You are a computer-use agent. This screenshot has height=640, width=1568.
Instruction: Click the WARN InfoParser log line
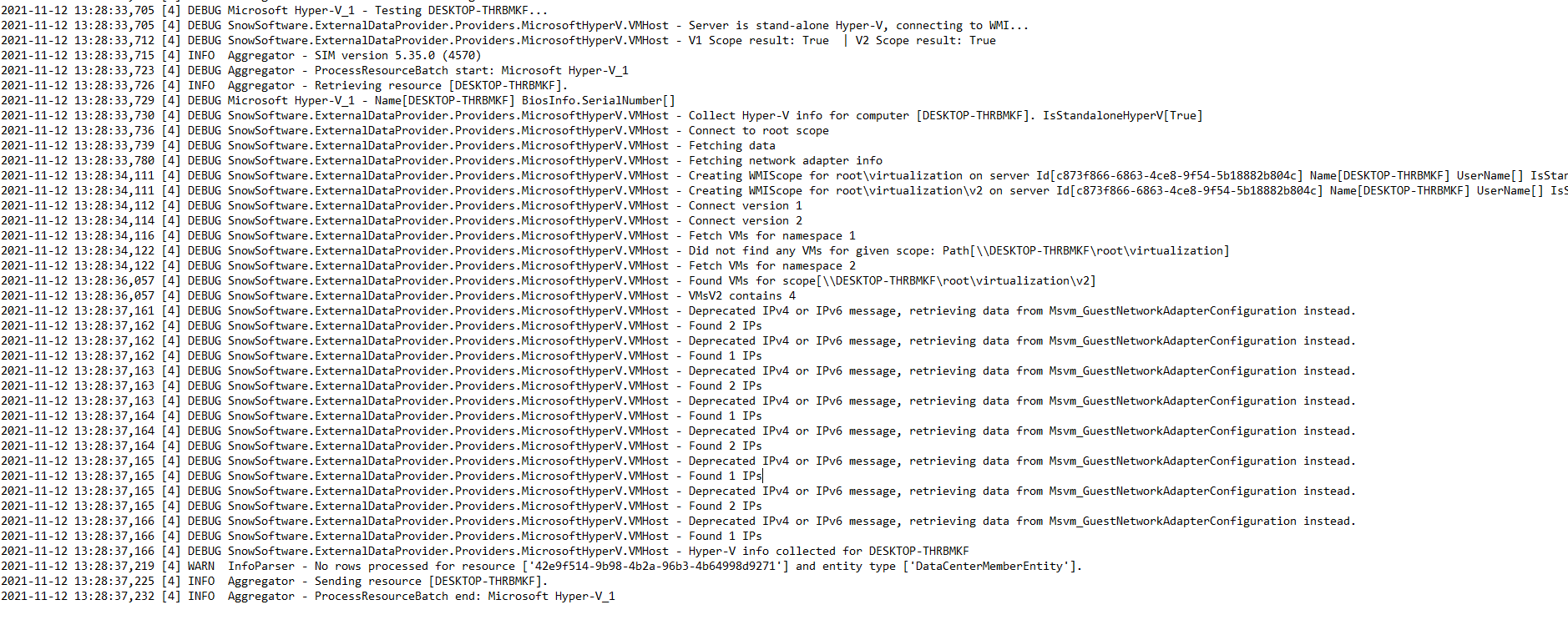click(x=541, y=566)
